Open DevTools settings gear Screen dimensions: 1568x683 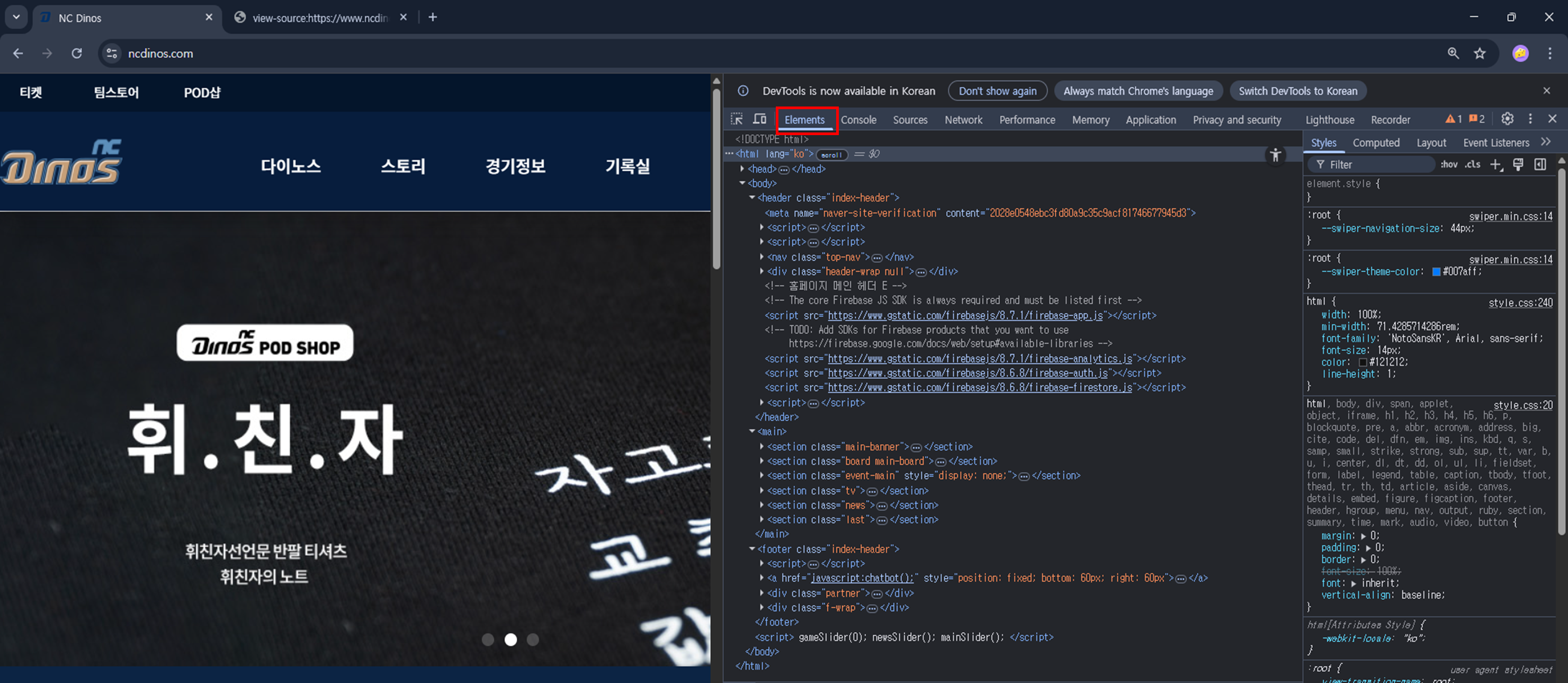coord(1507,119)
